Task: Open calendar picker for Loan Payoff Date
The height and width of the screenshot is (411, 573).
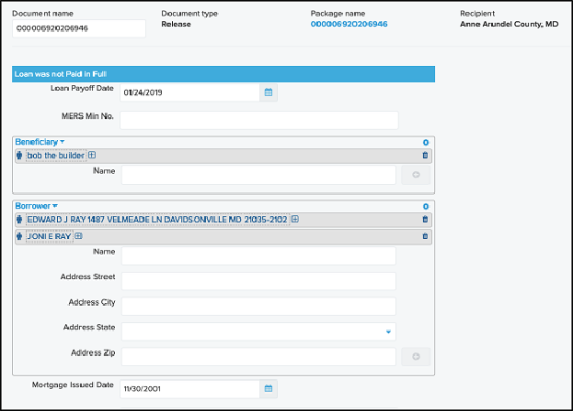Action: pos(269,92)
